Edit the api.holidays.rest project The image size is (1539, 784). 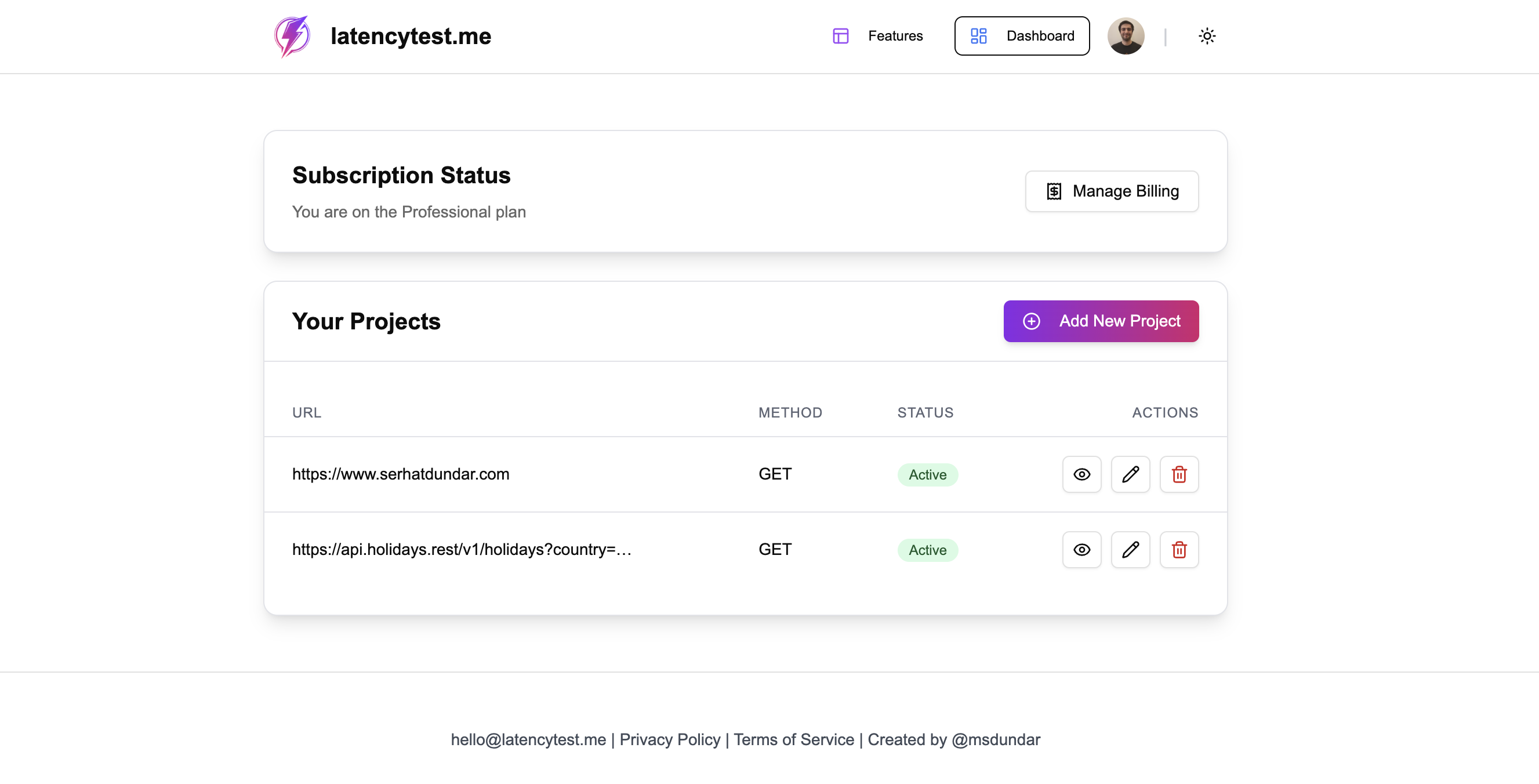[x=1130, y=550]
